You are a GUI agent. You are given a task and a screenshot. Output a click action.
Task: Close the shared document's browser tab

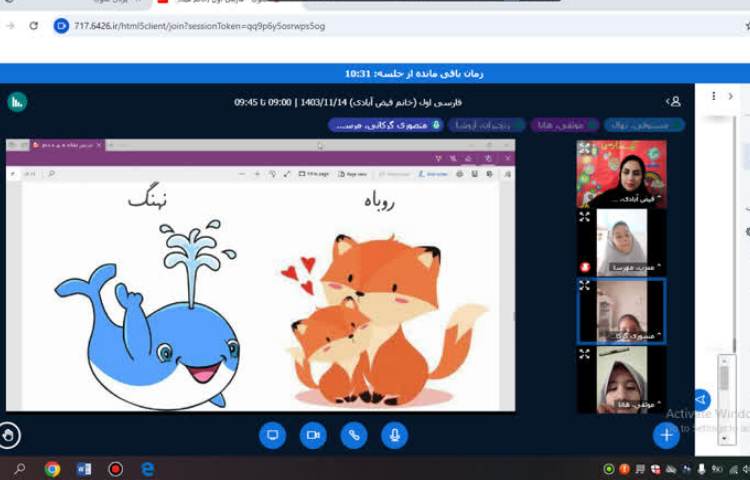(x=99, y=145)
